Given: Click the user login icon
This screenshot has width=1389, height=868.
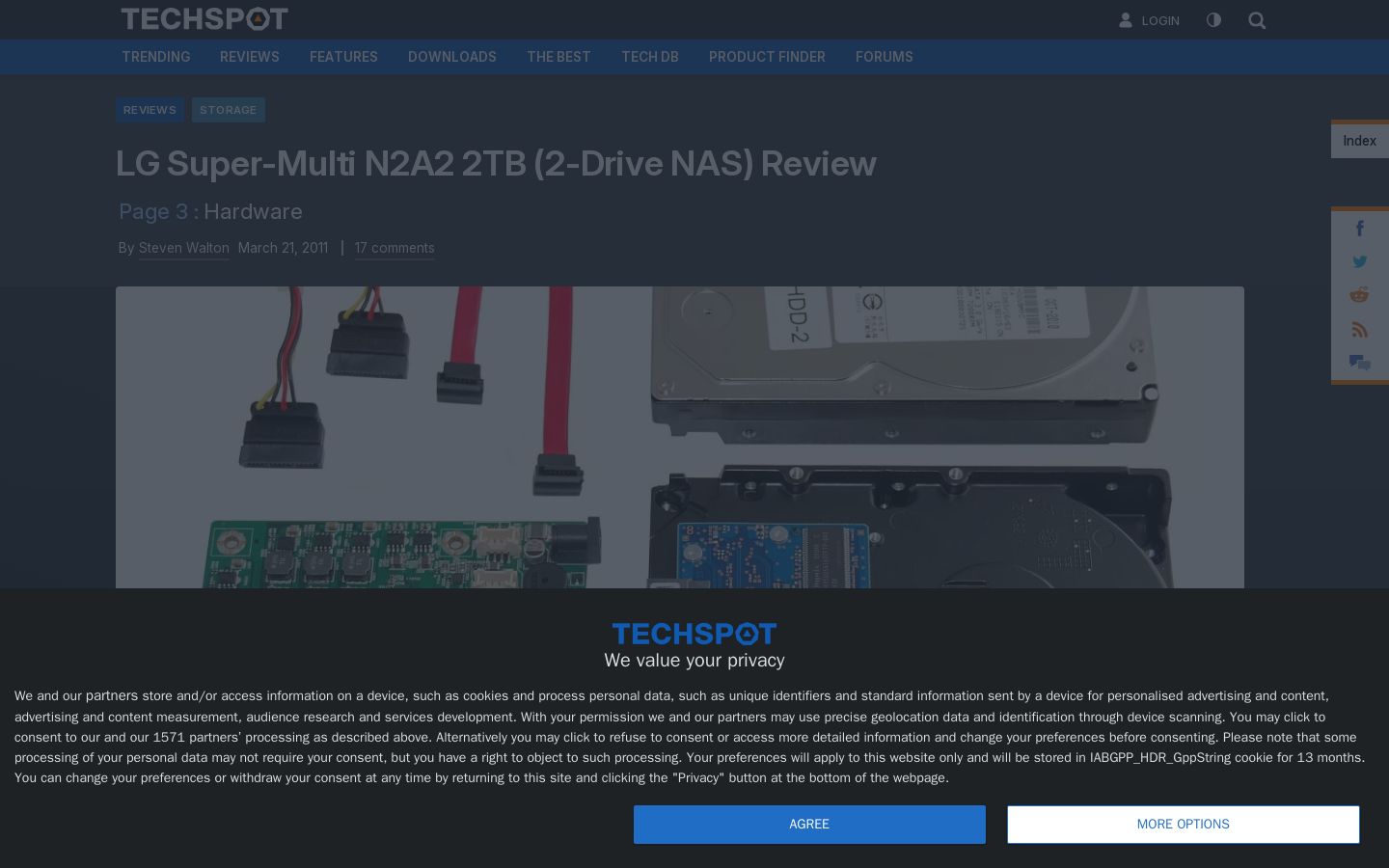Looking at the screenshot, I should click(x=1125, y=20).
